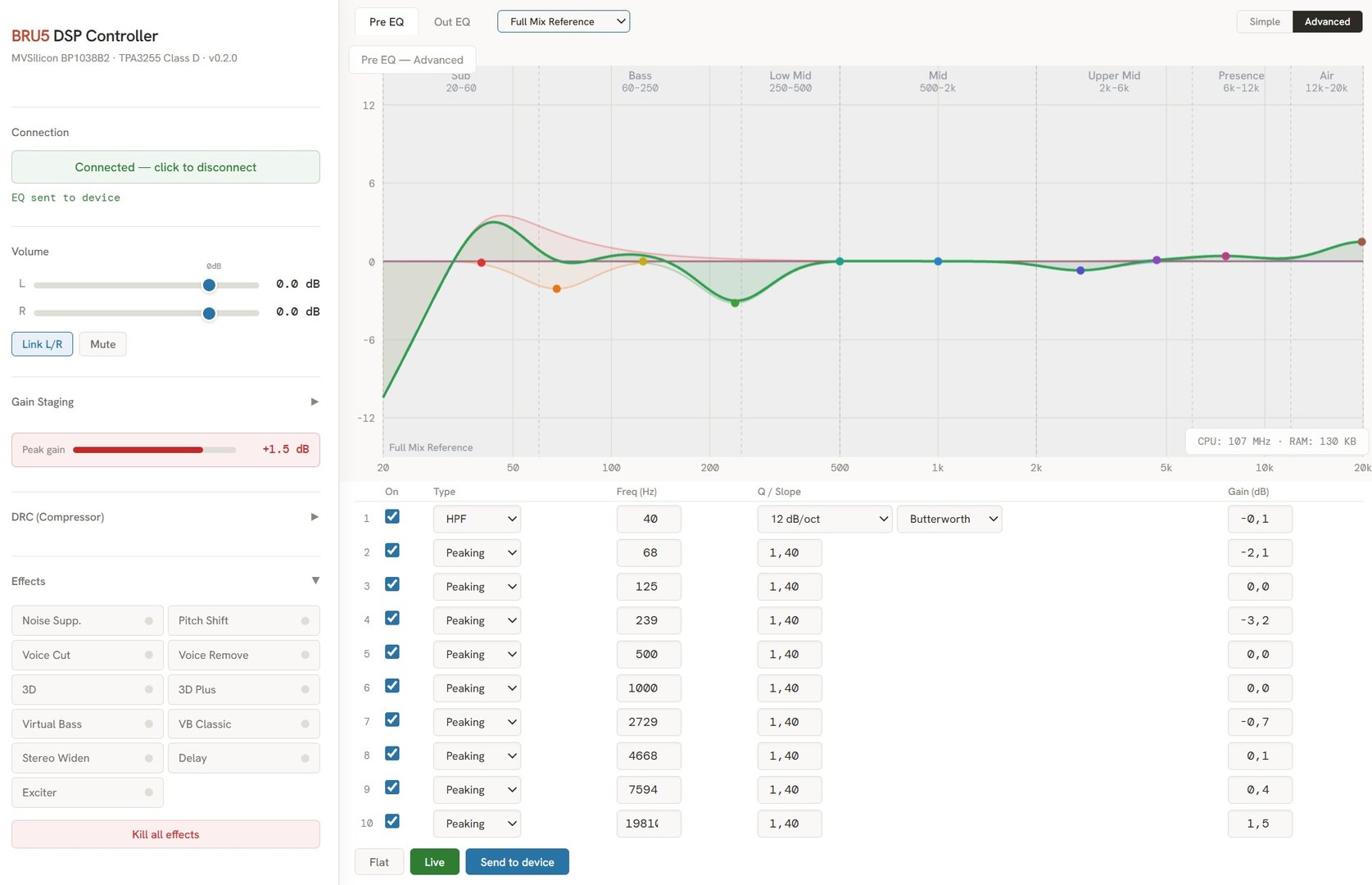
Task: Select Simple mode
Action: (x=1265, y=21)
